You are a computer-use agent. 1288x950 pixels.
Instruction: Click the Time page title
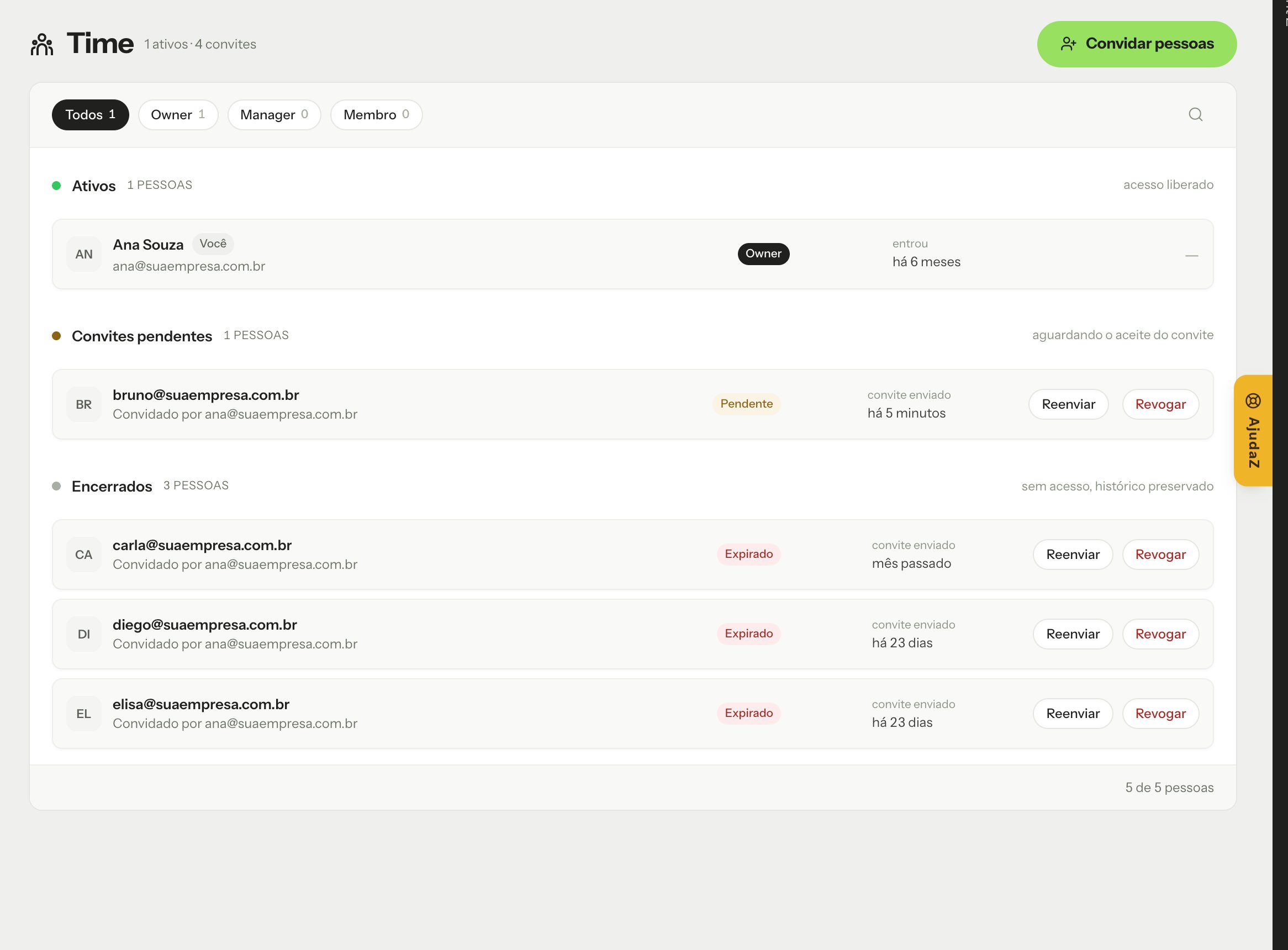(x=100, y=43)
